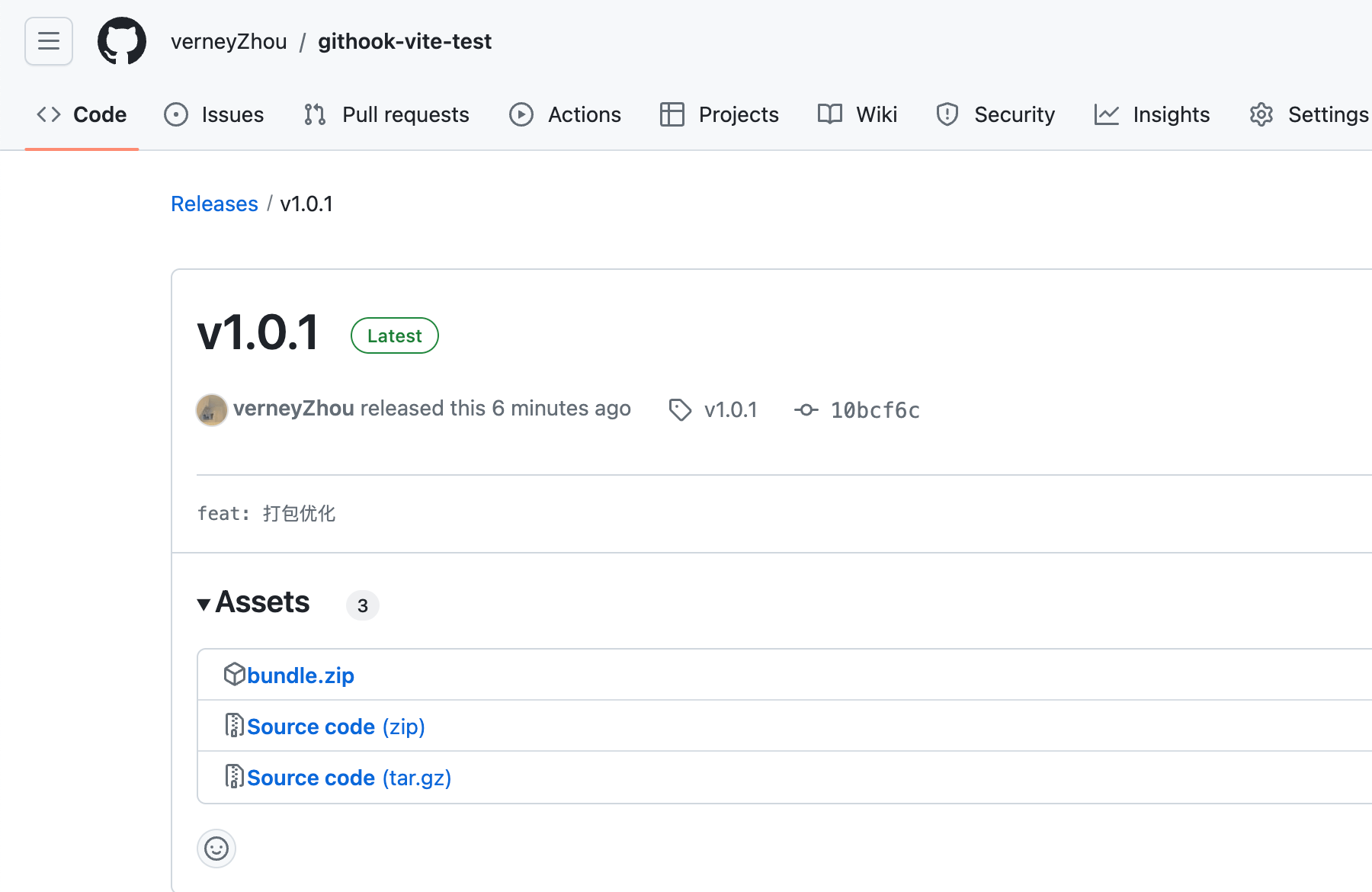Switch to the Pull requests tab
Screen dimensions: 1372x892
click(386, 114)
